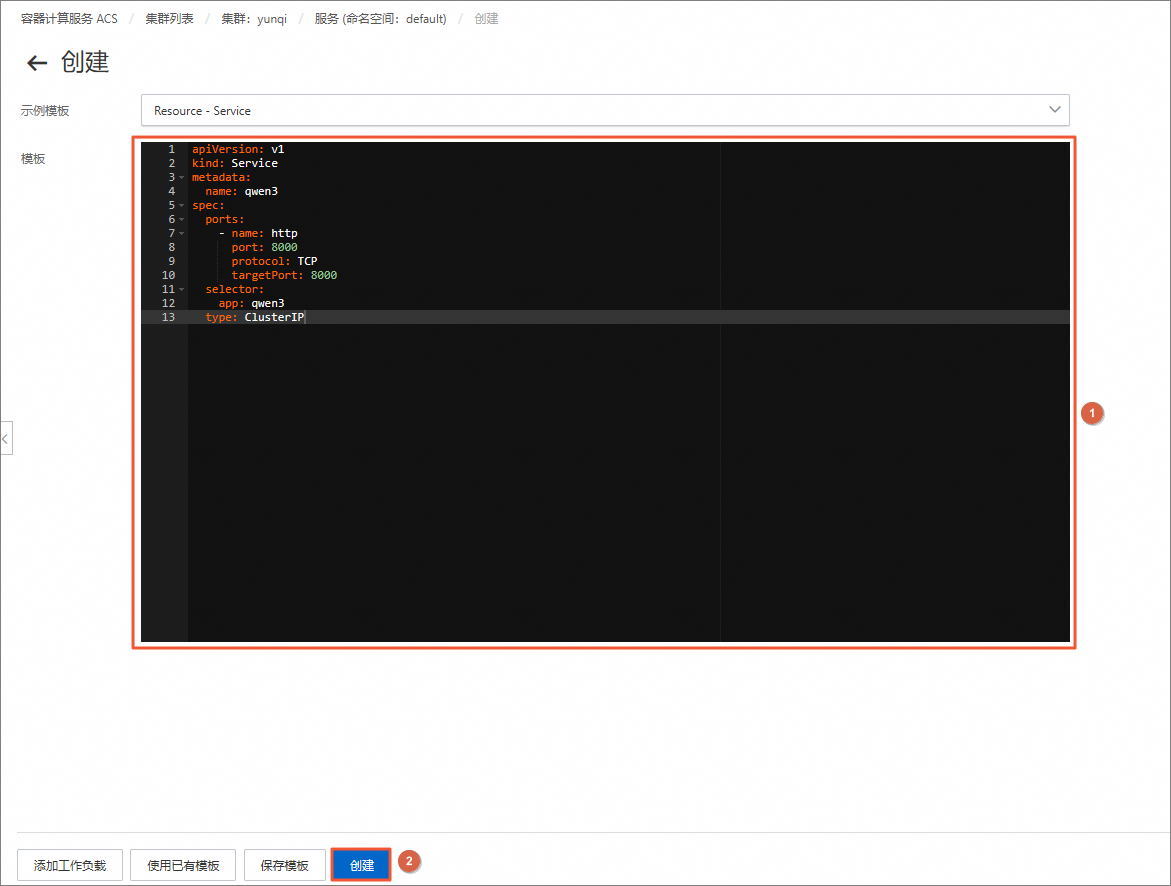Open the 服务 (命名空间: default) breadcrumb

click(380, 19)
